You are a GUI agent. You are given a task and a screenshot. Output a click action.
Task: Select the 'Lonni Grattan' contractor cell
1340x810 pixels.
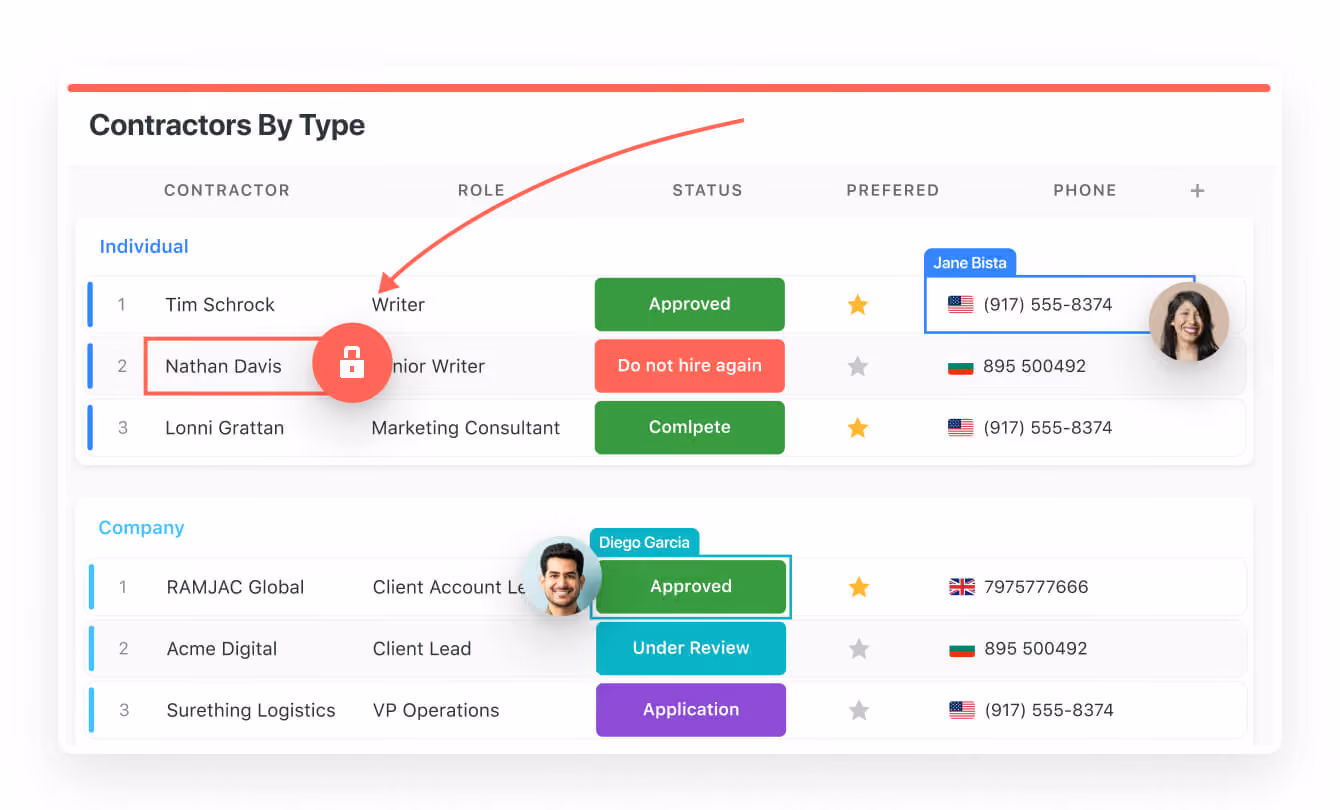[x=225, y=428]
